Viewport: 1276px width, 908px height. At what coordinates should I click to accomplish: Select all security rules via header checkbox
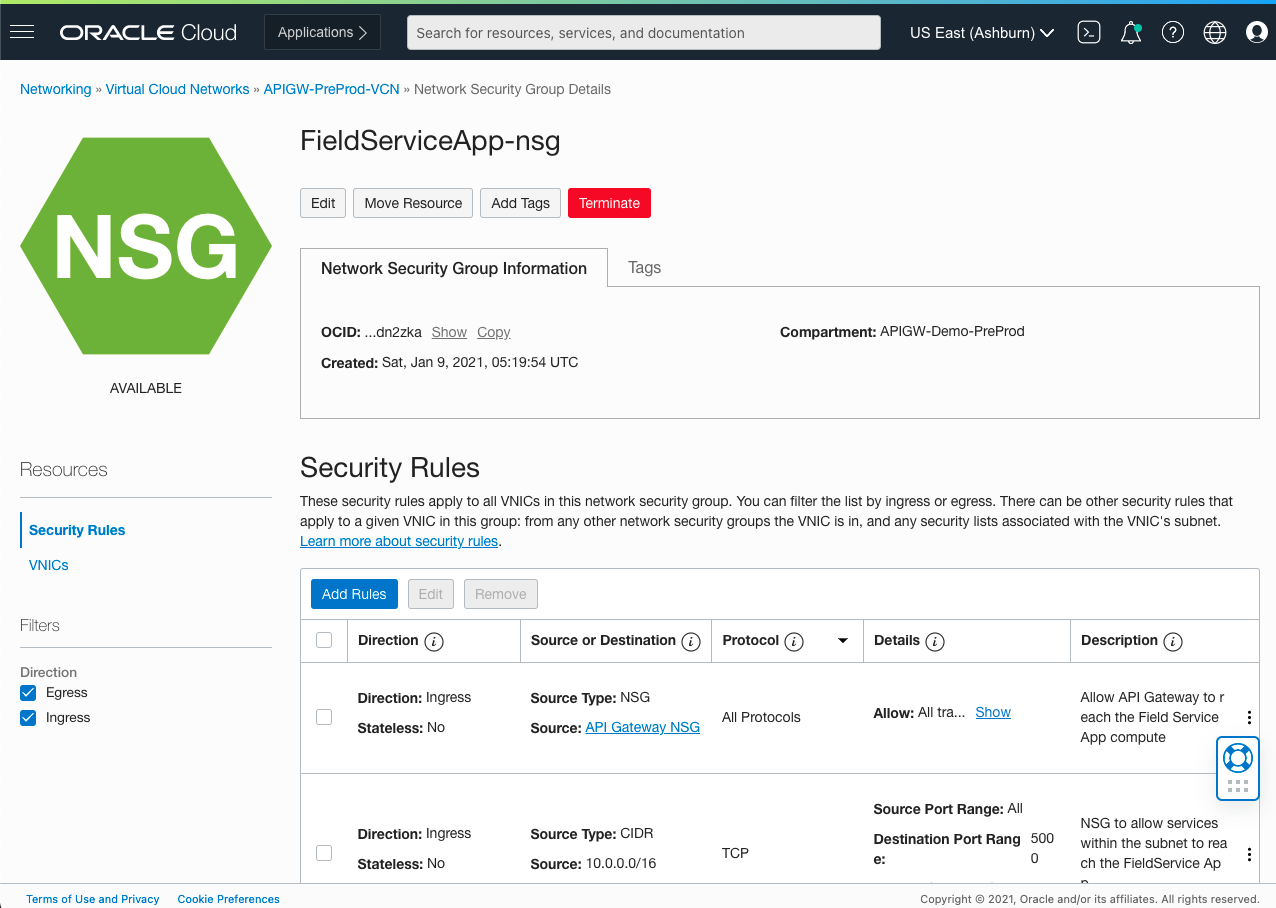(324, 640)
